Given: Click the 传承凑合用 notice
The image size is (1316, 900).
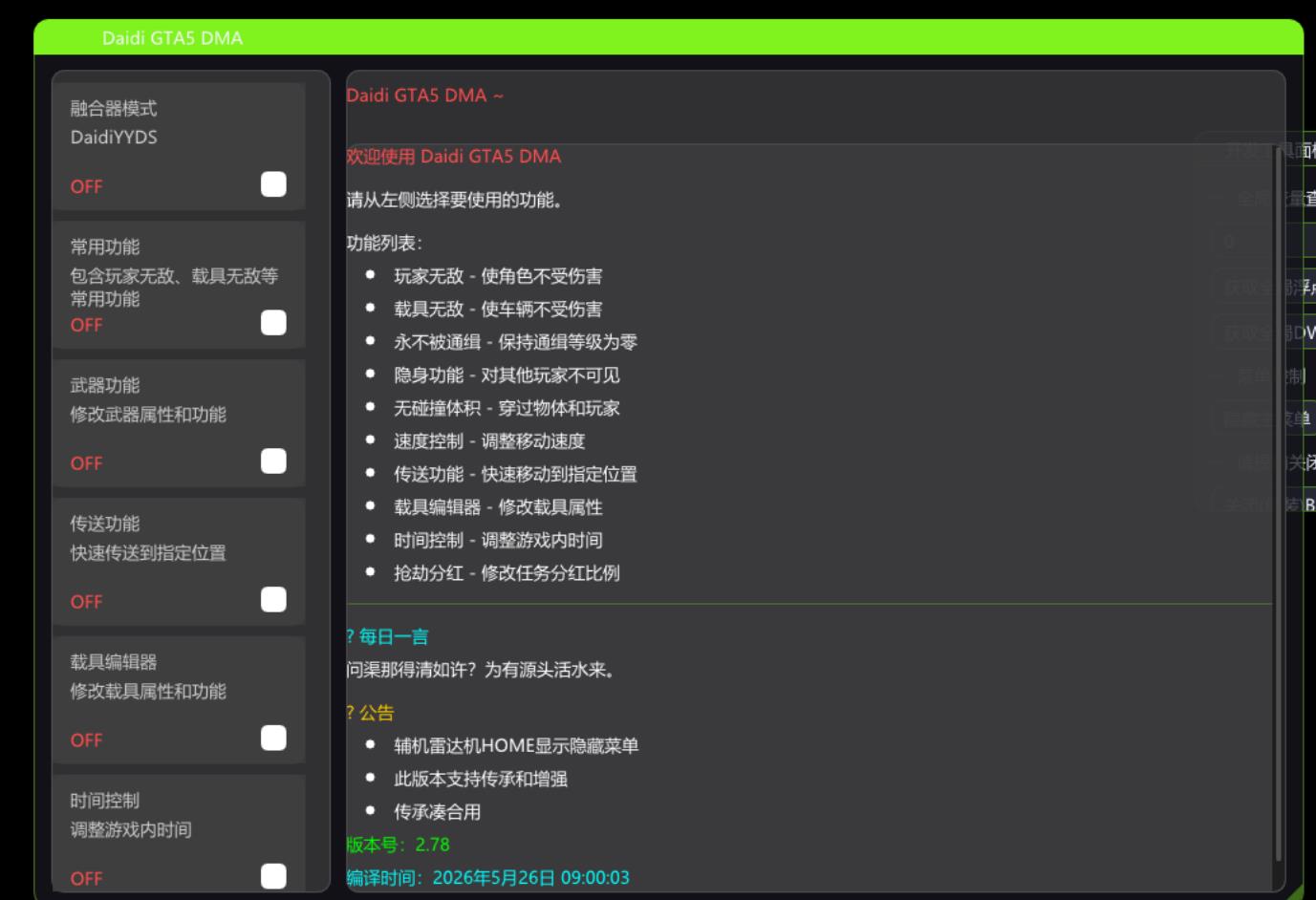Looking at the screenshot, I should (x=438, y=812).
